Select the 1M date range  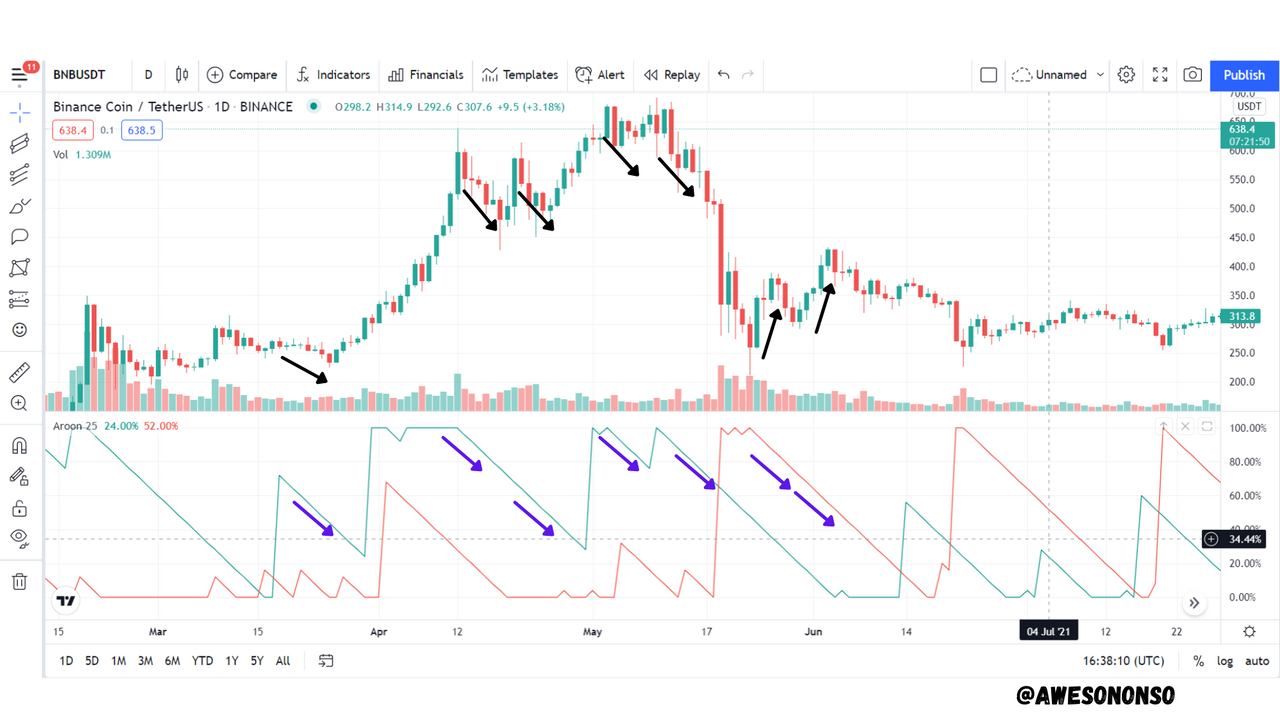coord(119,661)
